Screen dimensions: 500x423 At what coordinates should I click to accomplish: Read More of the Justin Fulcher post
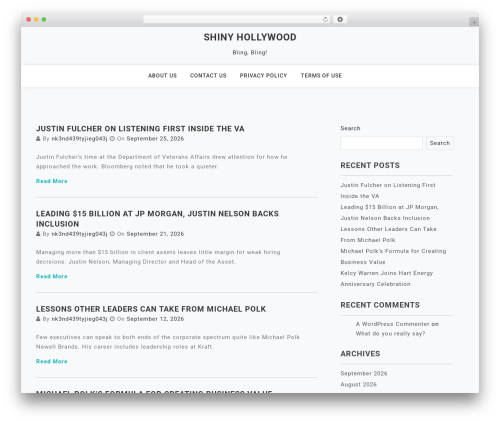tap(52, 181)
